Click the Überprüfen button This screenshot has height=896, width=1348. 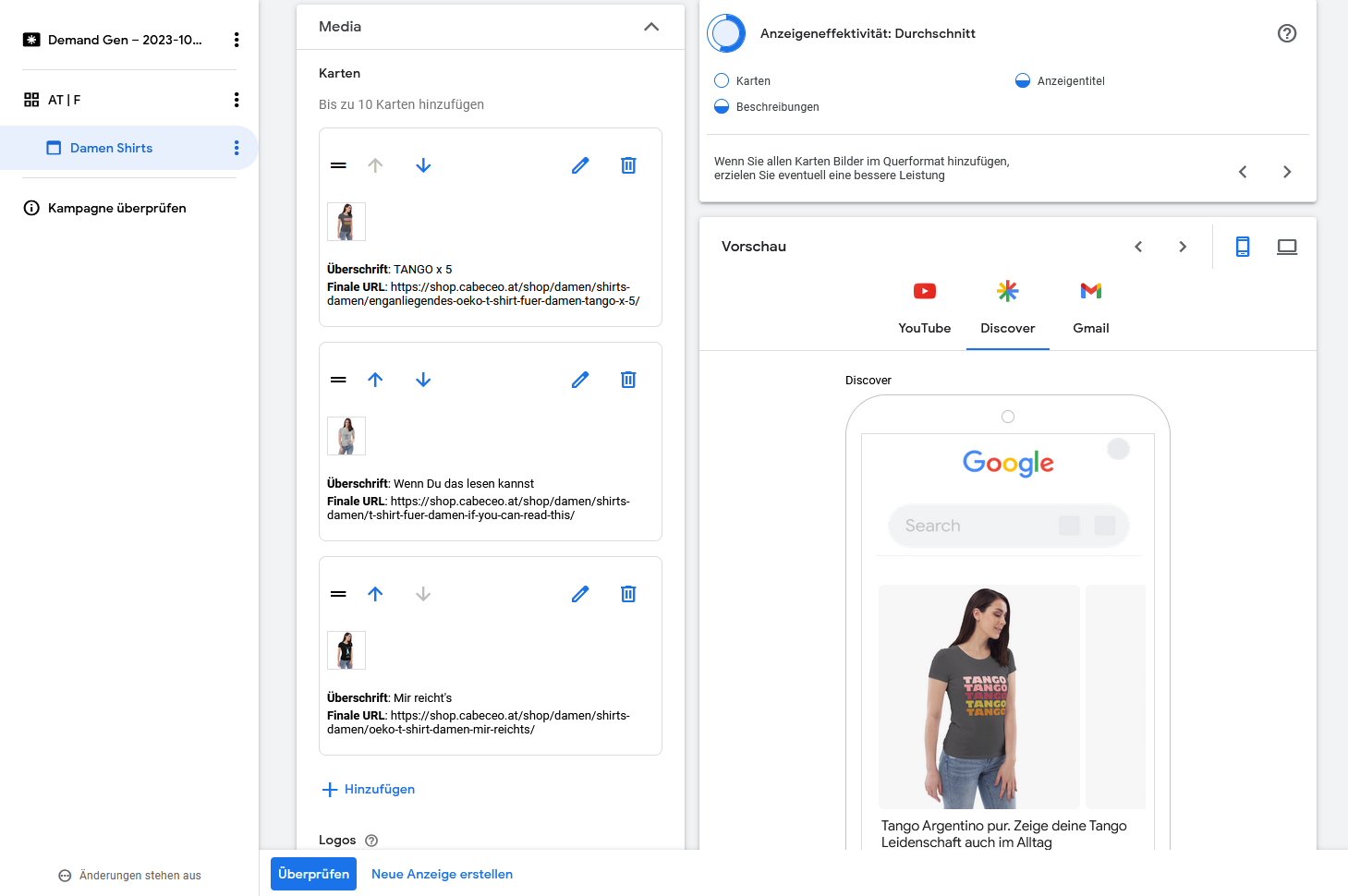click(313, 874)
